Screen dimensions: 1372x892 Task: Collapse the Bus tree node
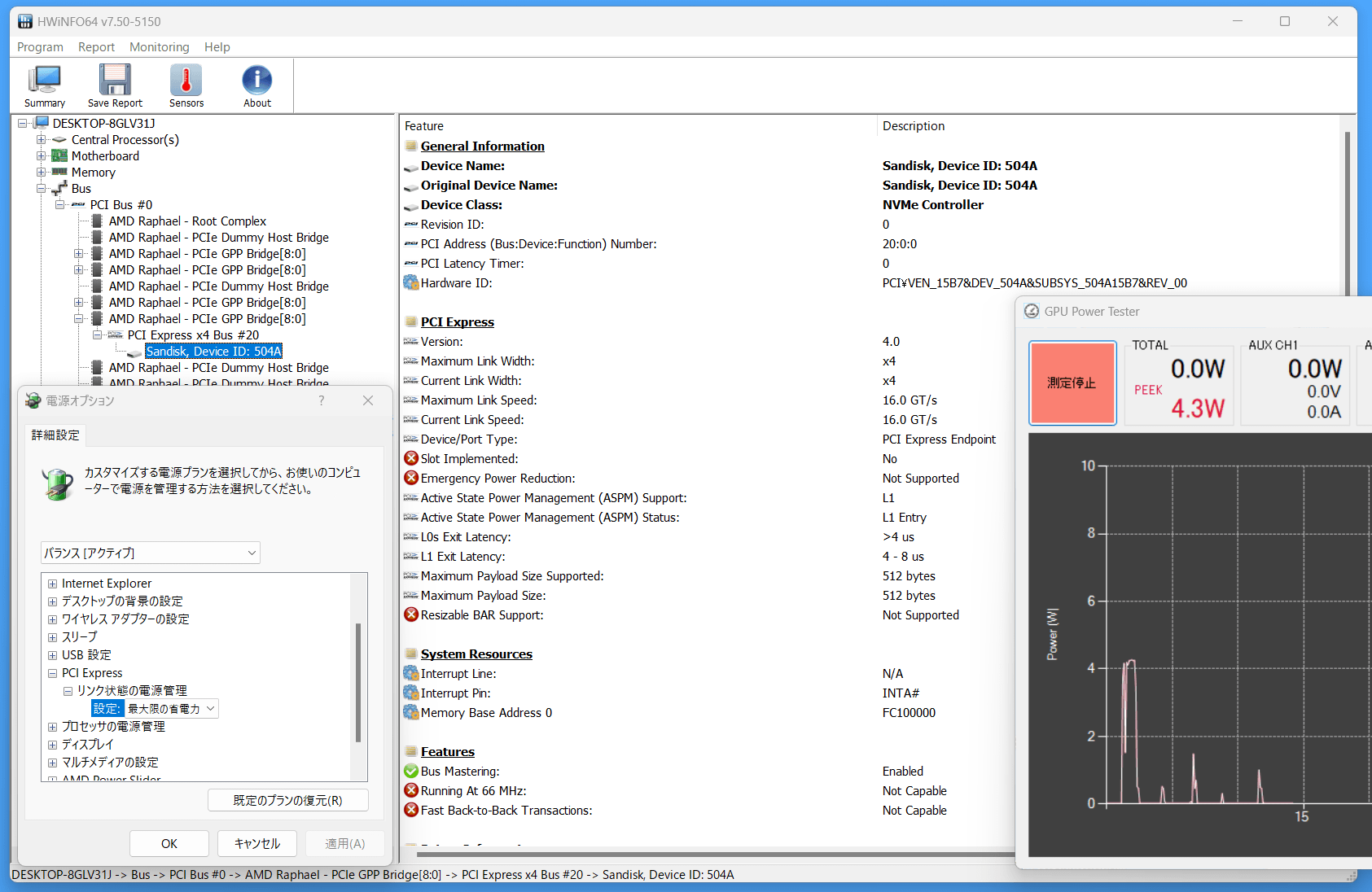pos(41,188)
